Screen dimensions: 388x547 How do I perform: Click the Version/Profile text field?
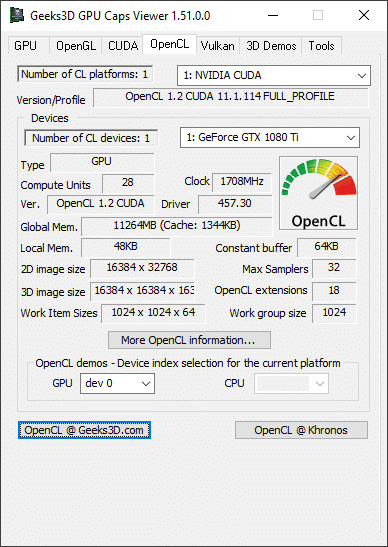(x=230, y=97)
